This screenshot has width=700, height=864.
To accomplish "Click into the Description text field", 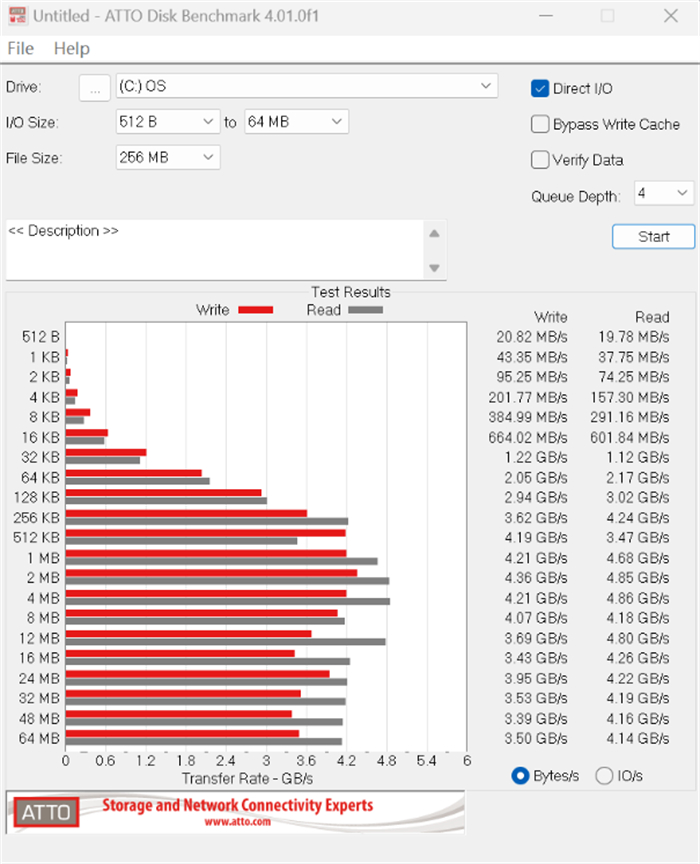I will click(214, 250).
